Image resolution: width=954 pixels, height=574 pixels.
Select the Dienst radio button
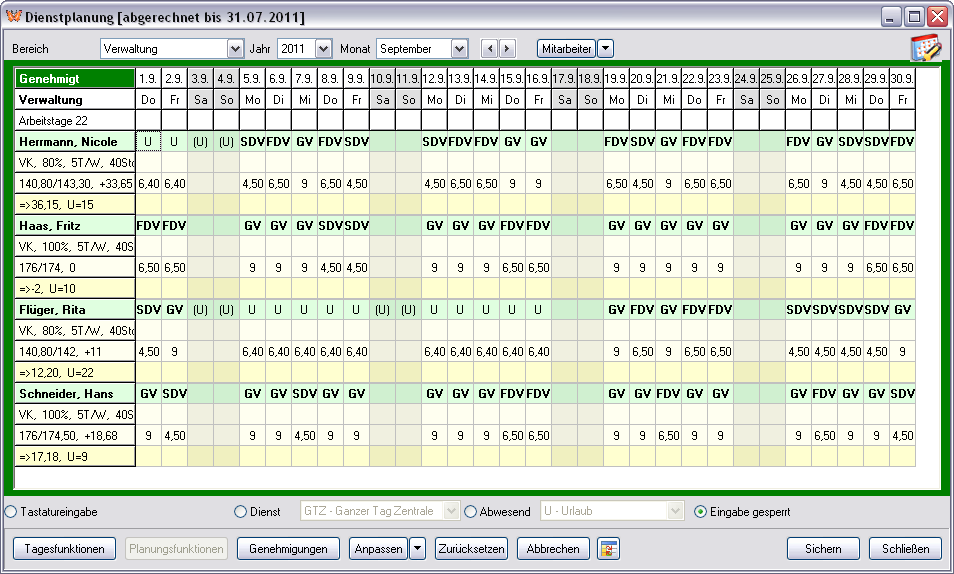click(x=240, y=512)
